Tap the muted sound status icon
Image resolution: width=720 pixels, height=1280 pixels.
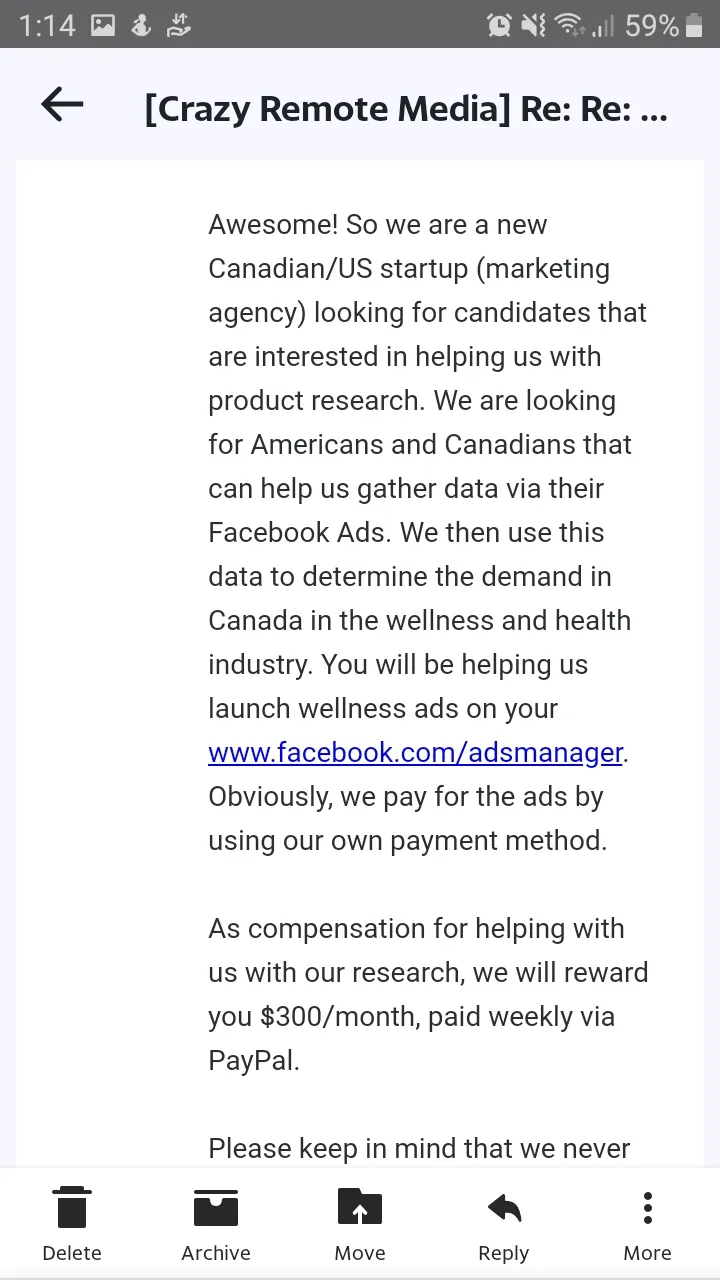click(x=534, y=25)
